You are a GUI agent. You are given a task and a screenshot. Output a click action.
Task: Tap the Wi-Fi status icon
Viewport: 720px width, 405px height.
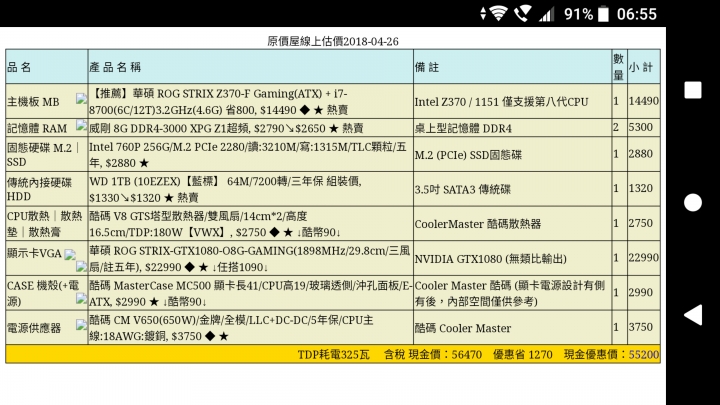[498, 14]
